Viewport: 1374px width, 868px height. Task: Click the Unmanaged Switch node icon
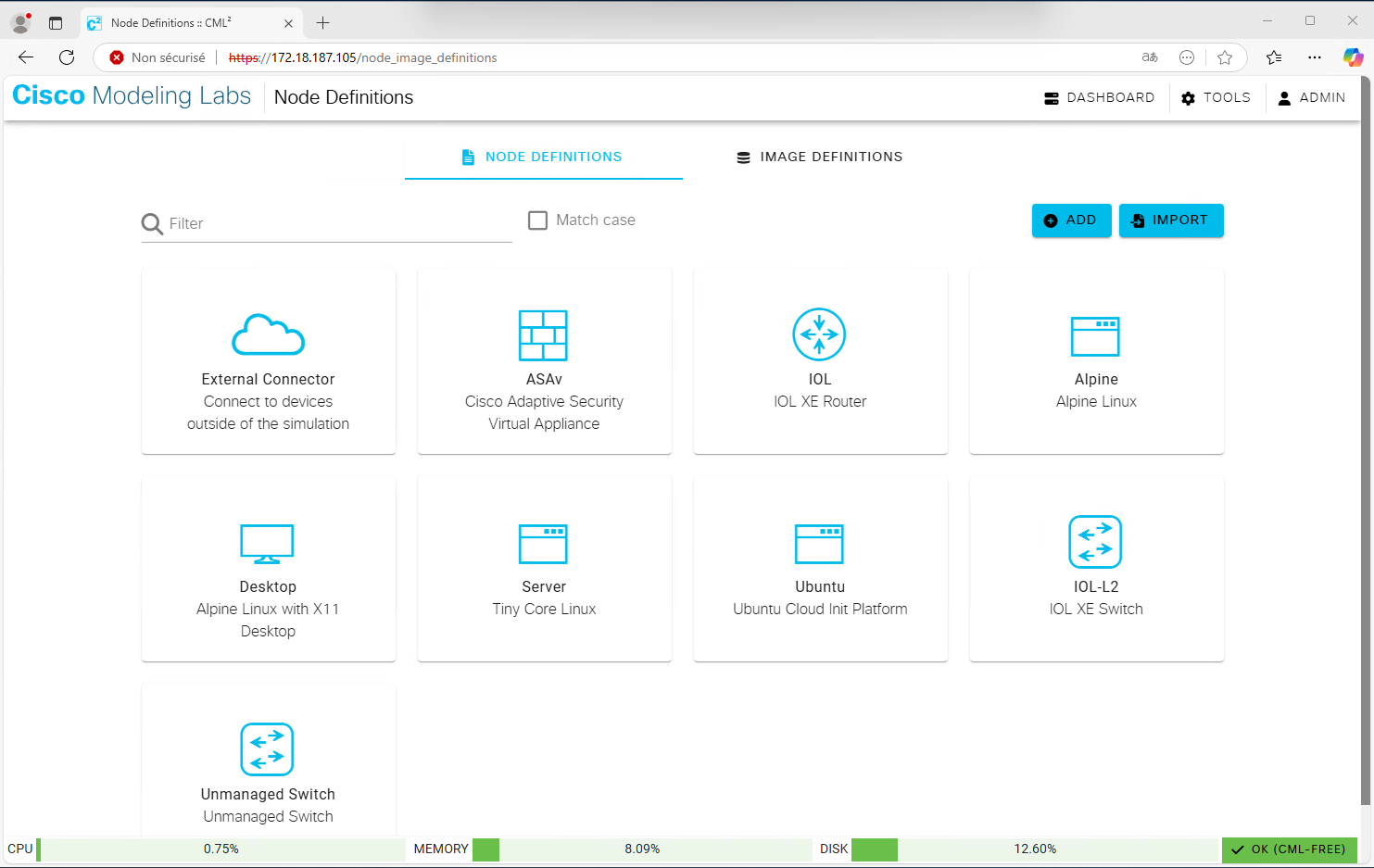tap(268, 749)
